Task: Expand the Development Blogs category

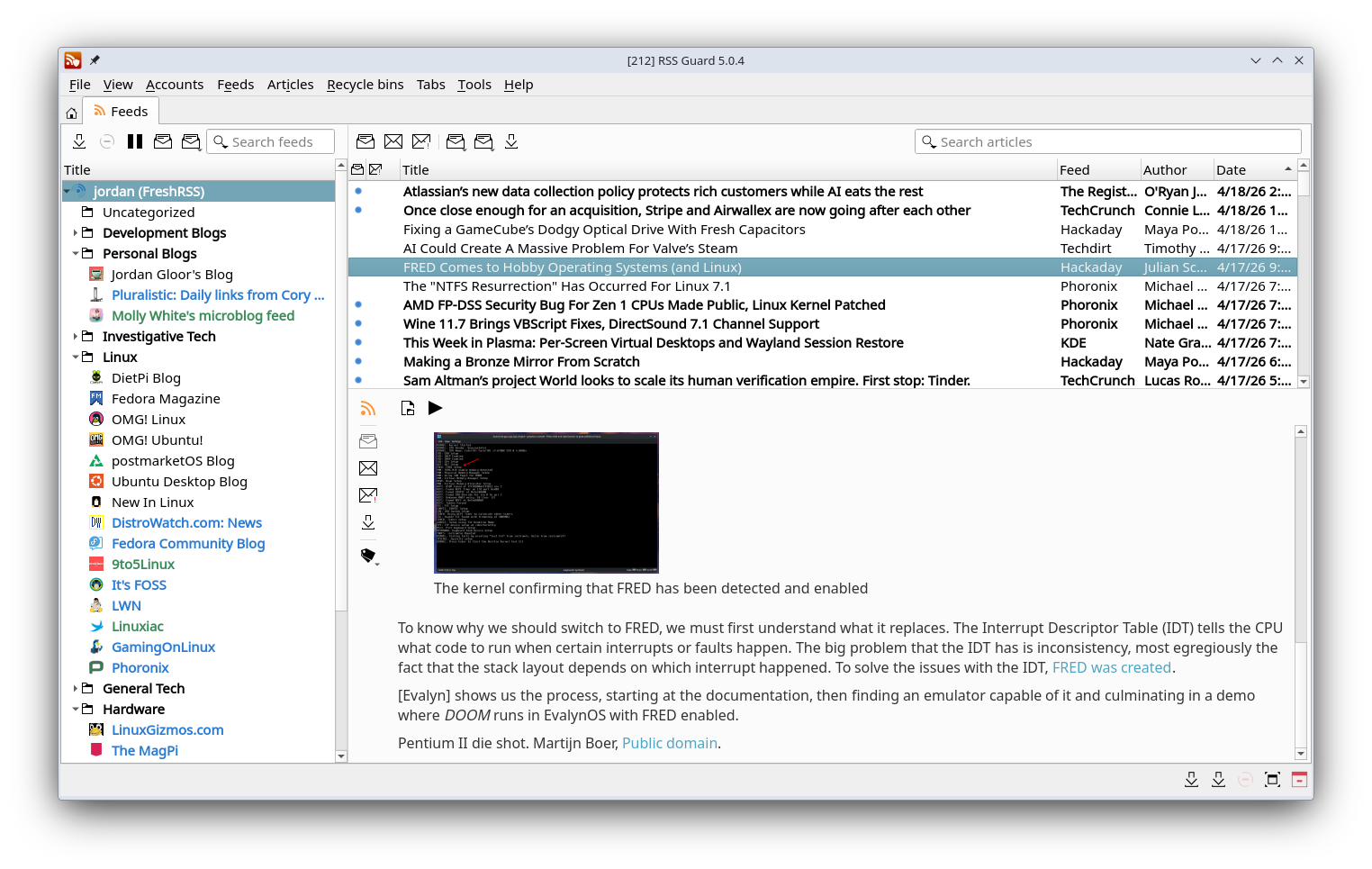Action: click(x=76, y=232)
